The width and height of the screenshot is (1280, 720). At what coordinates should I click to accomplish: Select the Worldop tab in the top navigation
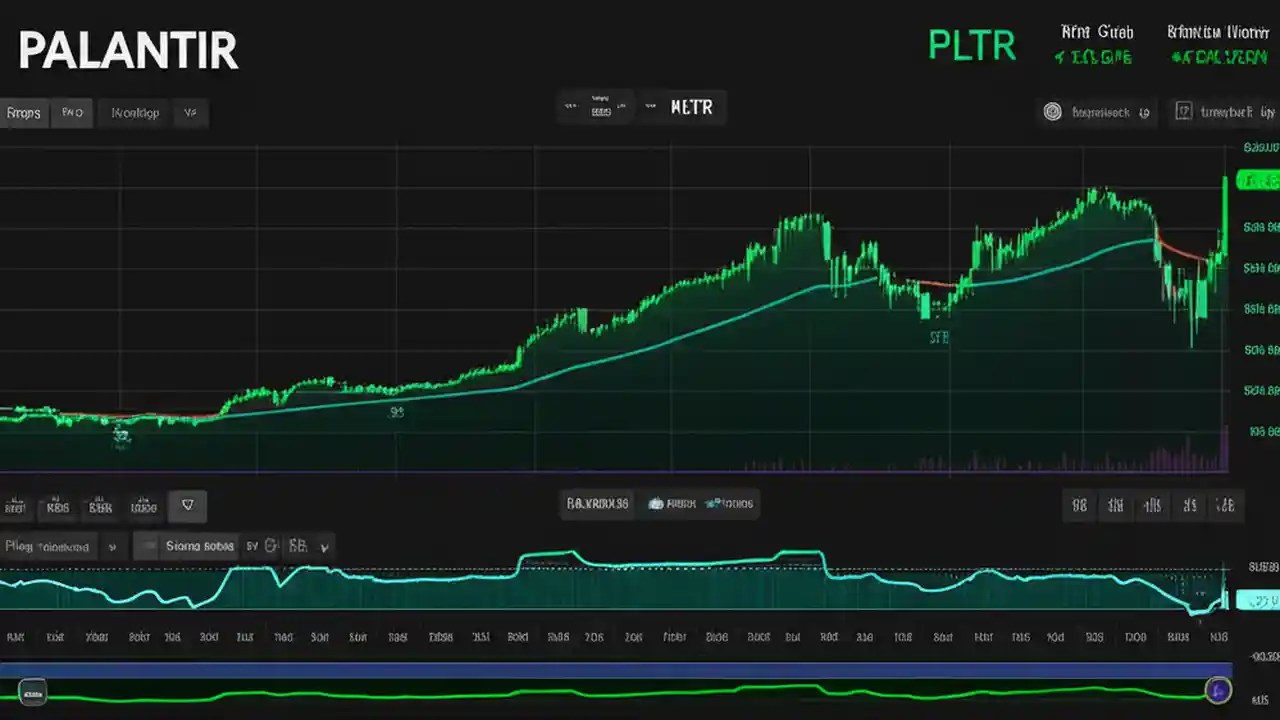(135, 112)
